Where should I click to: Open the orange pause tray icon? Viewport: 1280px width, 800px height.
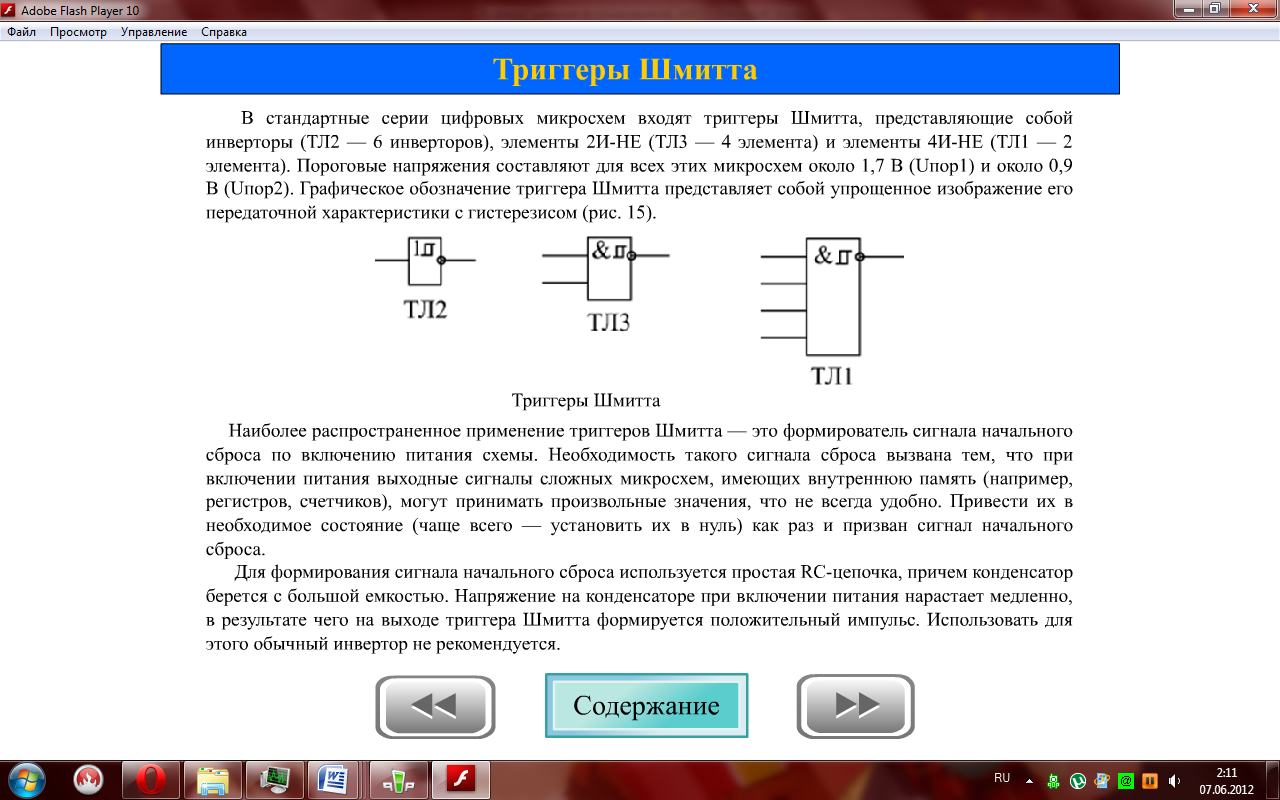point(1150,780)
